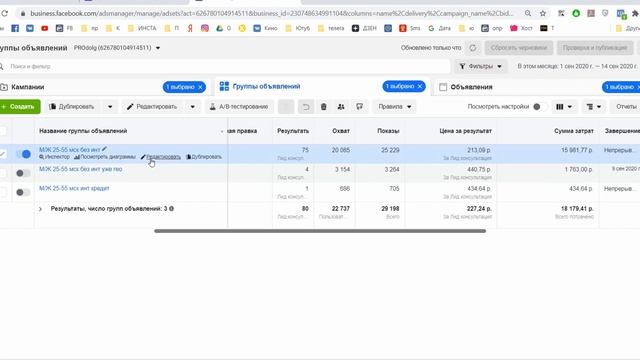Edit the name of МЖ 25-55 мск без инт with pencil icon
Screen dimensions: 640x360
click(x=104, y=149)
